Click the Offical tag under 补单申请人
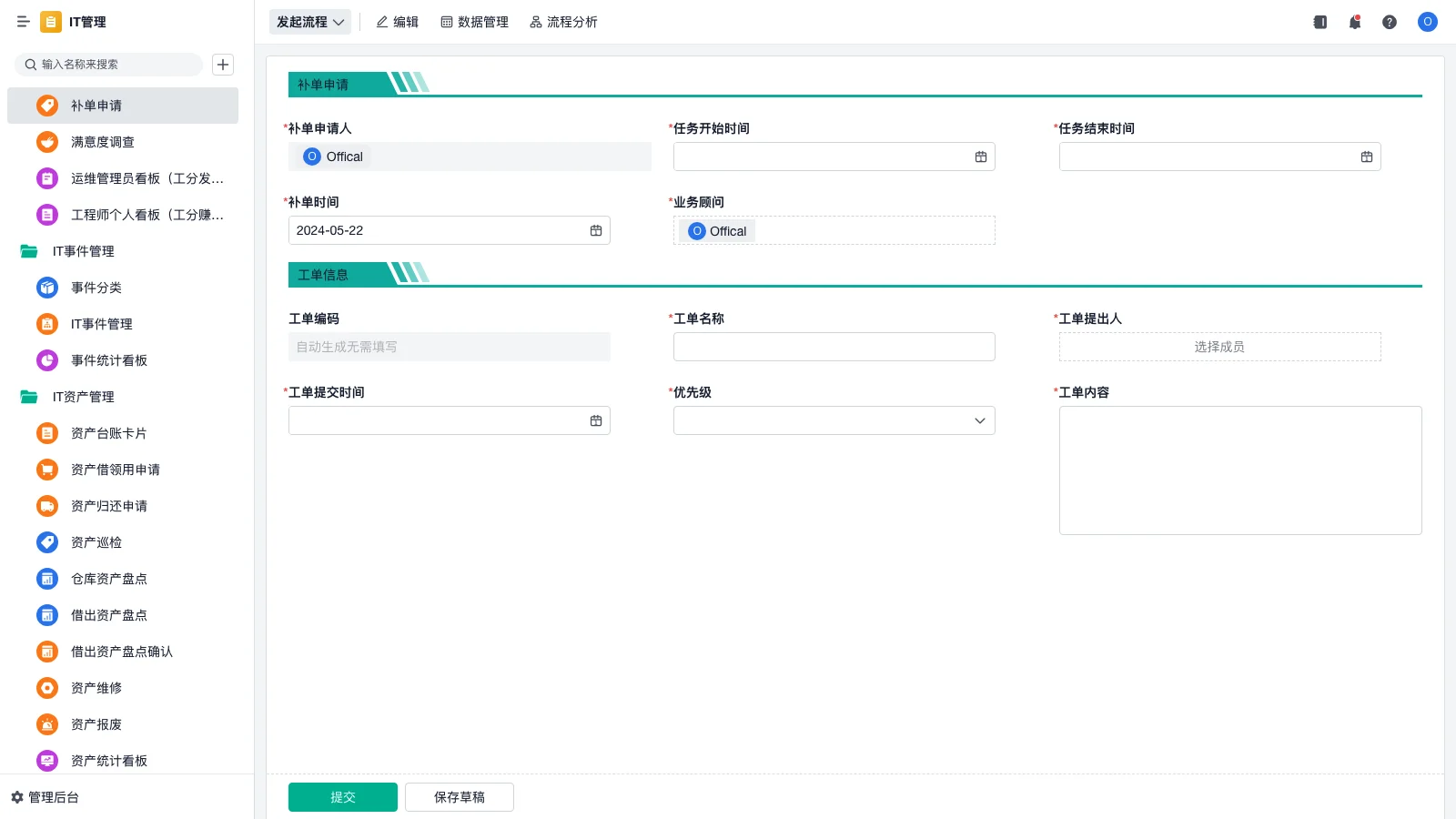The width and height of the screenshot is (1456, 819). (333, 157)
